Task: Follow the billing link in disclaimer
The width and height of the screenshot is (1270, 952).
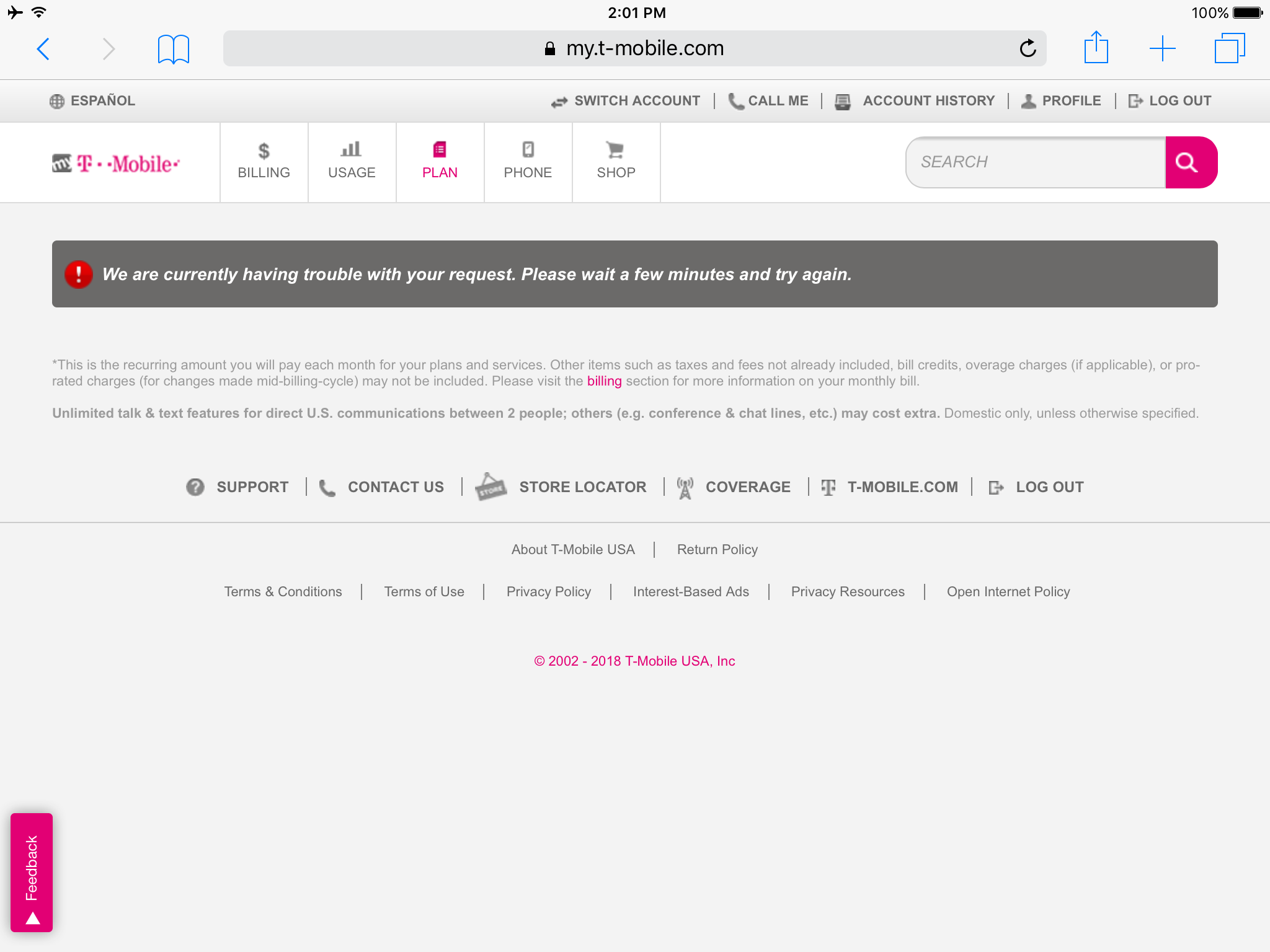Action: (604, 381)
